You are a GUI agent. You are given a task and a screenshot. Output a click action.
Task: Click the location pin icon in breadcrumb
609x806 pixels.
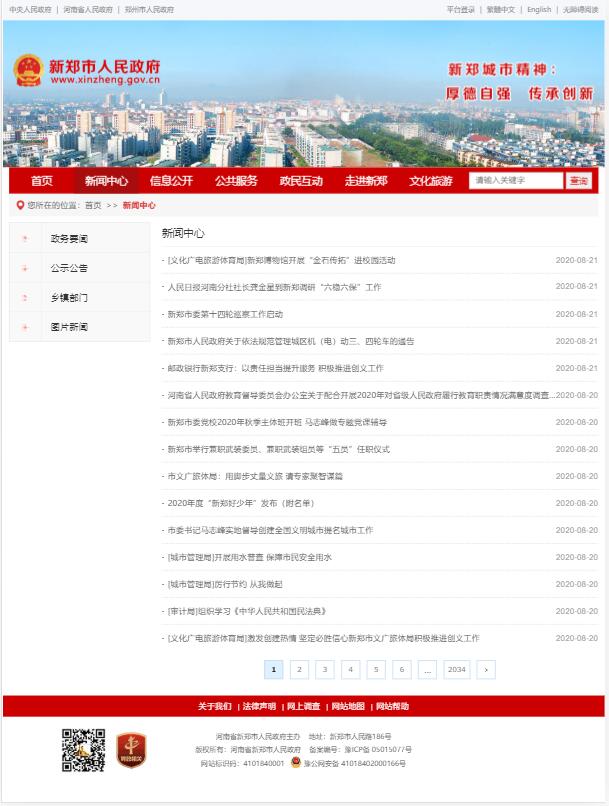click(x=19, y=205)
